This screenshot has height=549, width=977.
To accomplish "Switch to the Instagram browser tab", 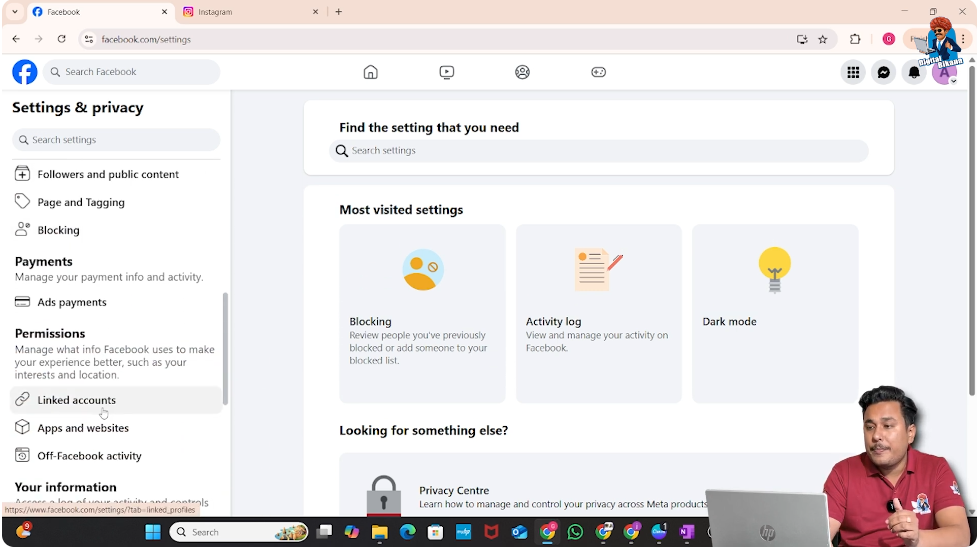I will pos(251,12).
